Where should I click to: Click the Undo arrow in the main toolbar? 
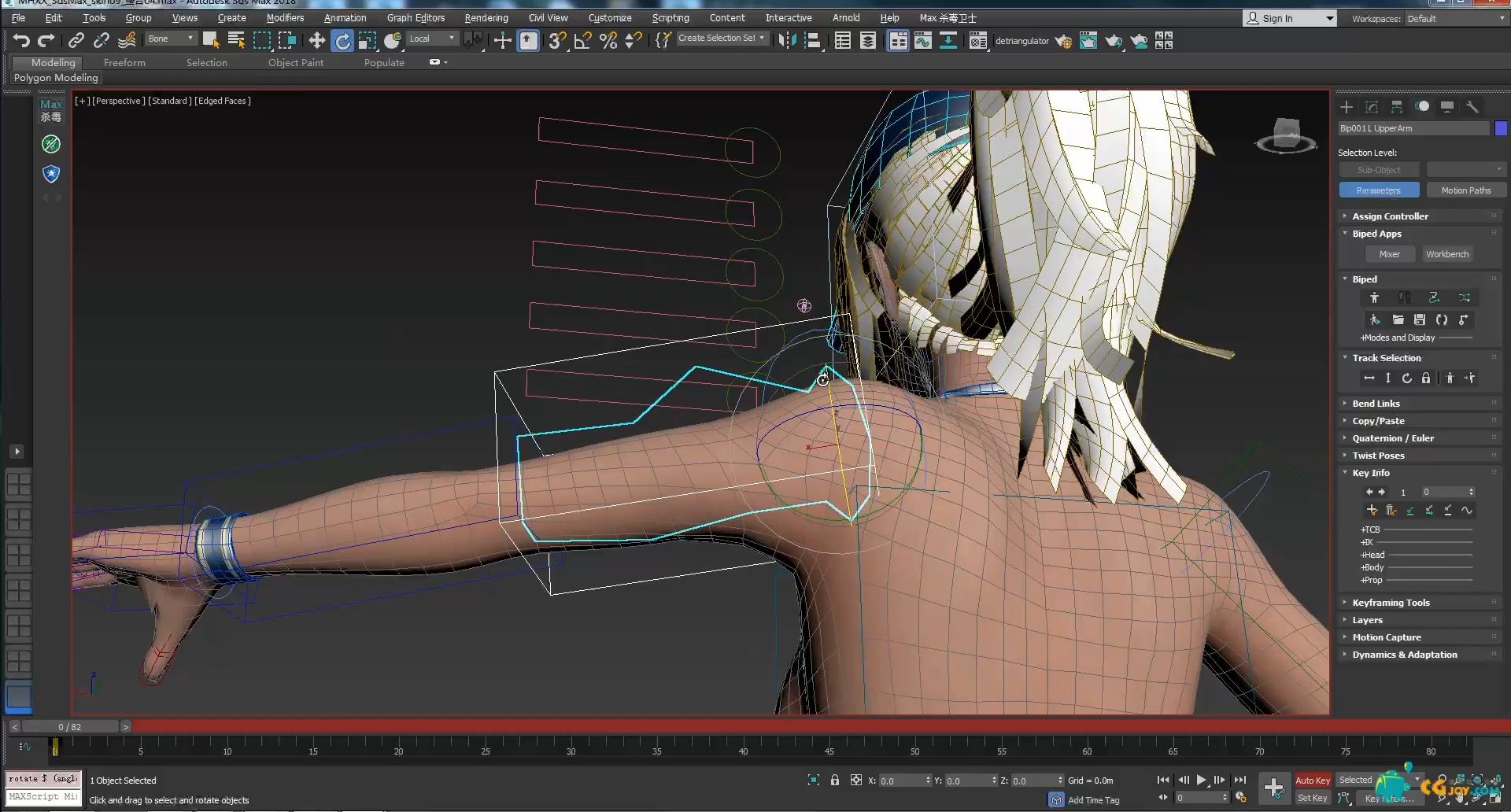click(x=21, y=41)
